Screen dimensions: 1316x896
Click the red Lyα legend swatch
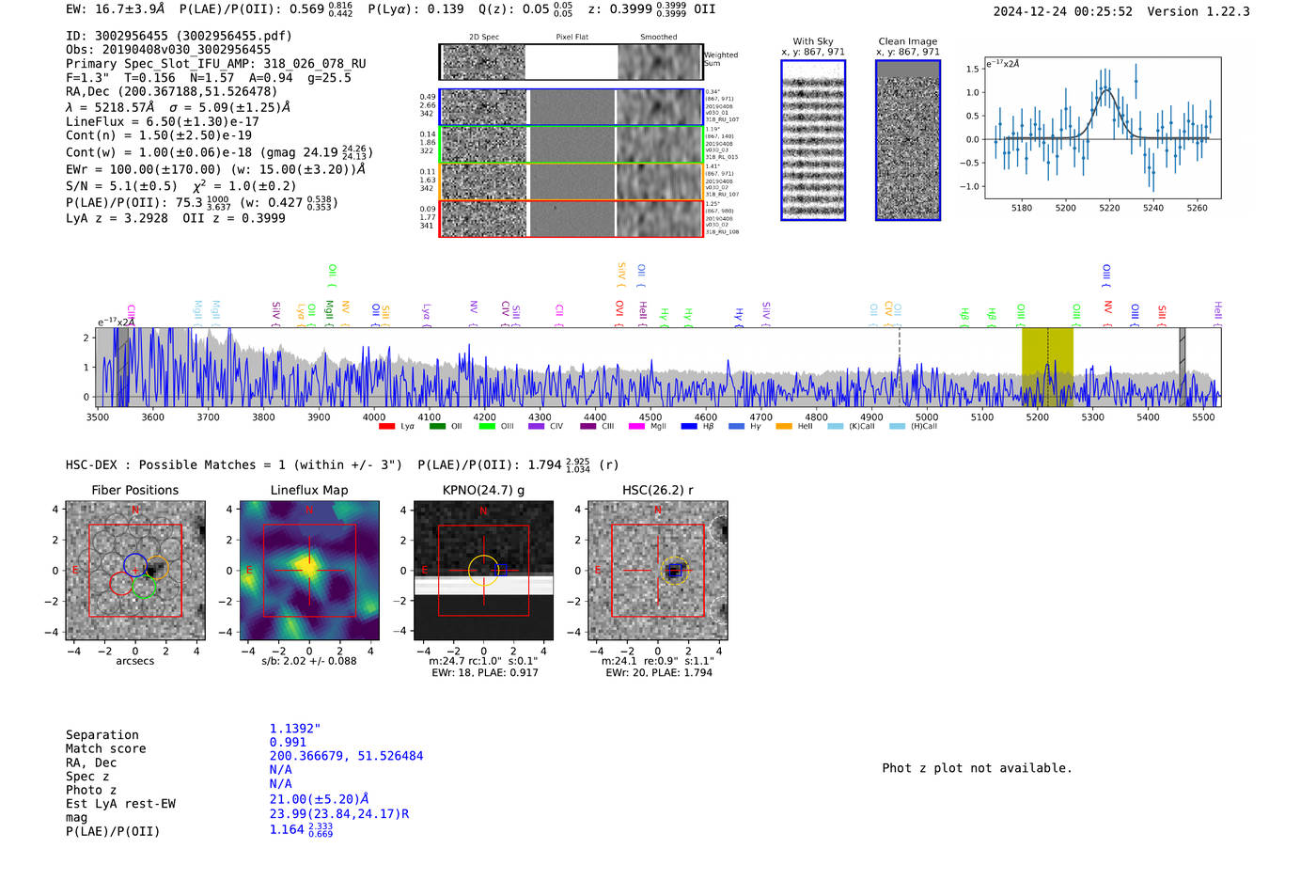(386, 427)
